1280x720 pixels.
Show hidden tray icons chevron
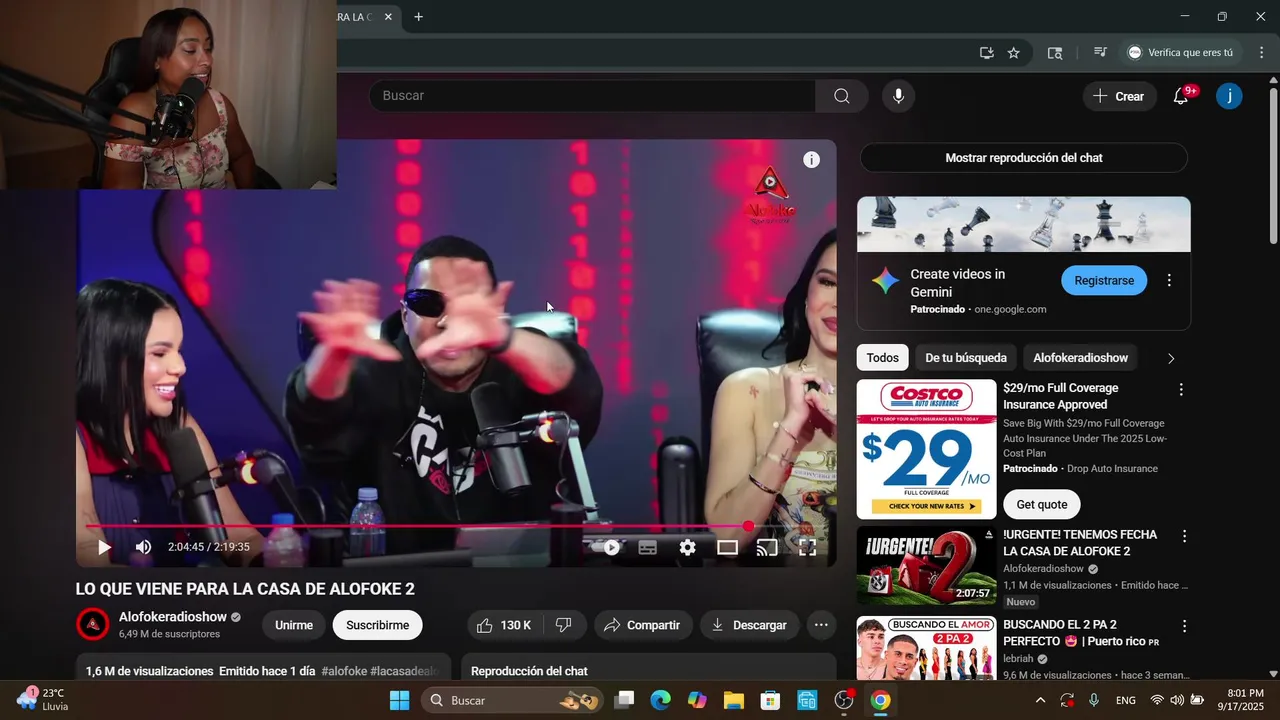pos(1040,700)
